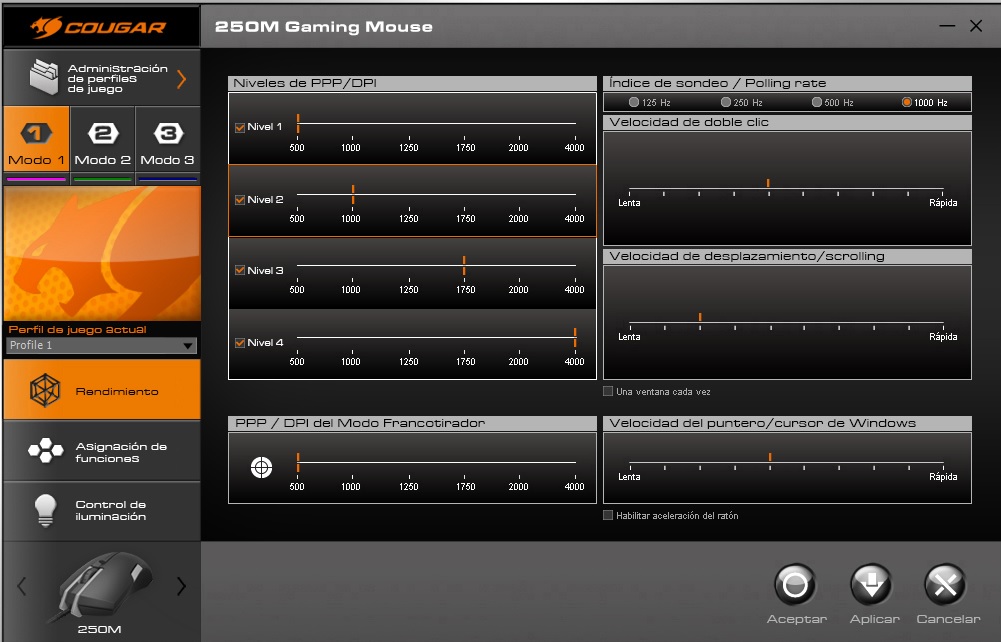The height and width of the screenshot is (642, 1001).
Task: Toggle the Nivel 3 DPI checkbox
Action: tap(239, 270)
